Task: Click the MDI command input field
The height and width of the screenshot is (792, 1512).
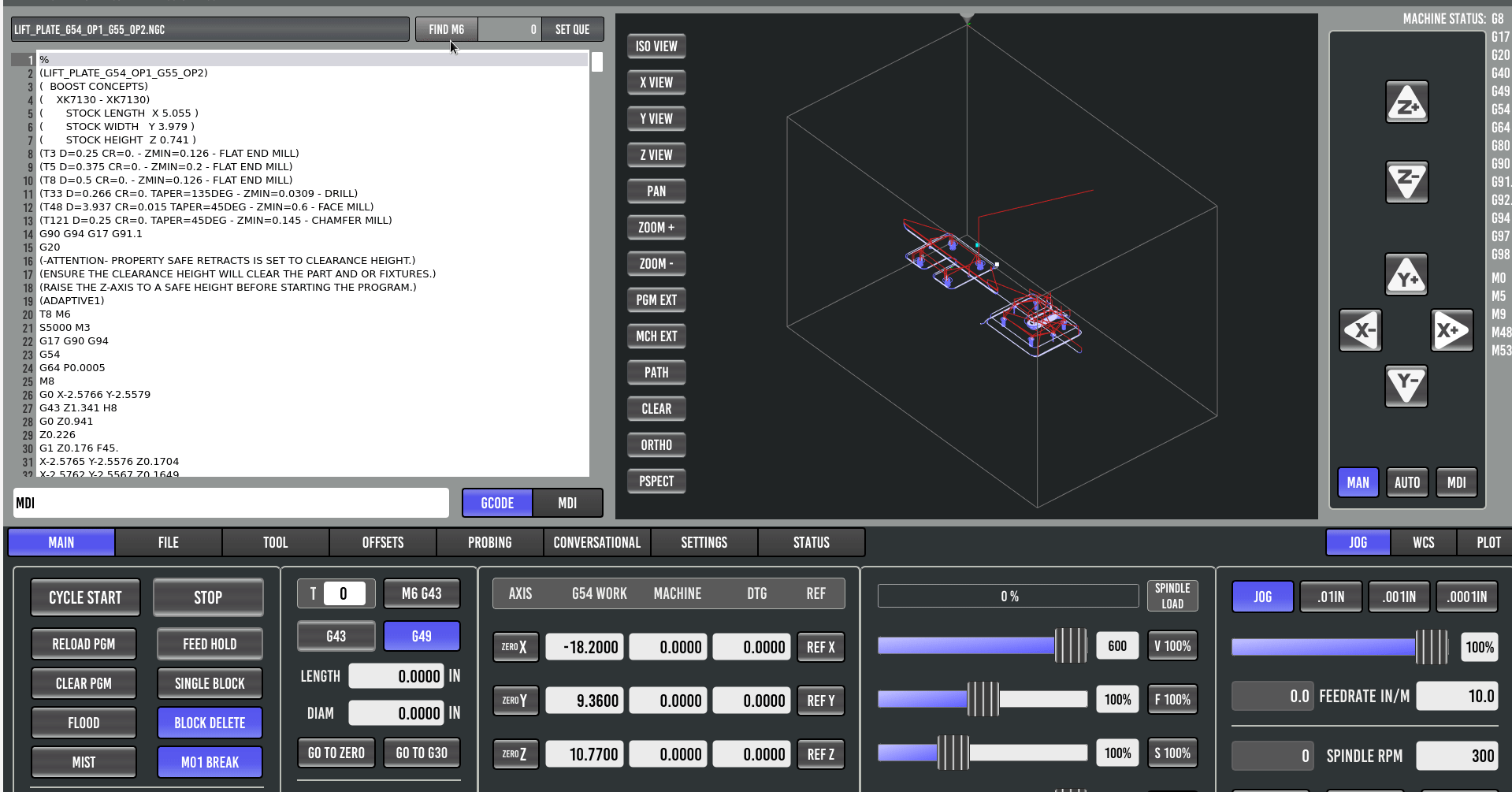Action: pyautogui.click(x=231, y=503)
